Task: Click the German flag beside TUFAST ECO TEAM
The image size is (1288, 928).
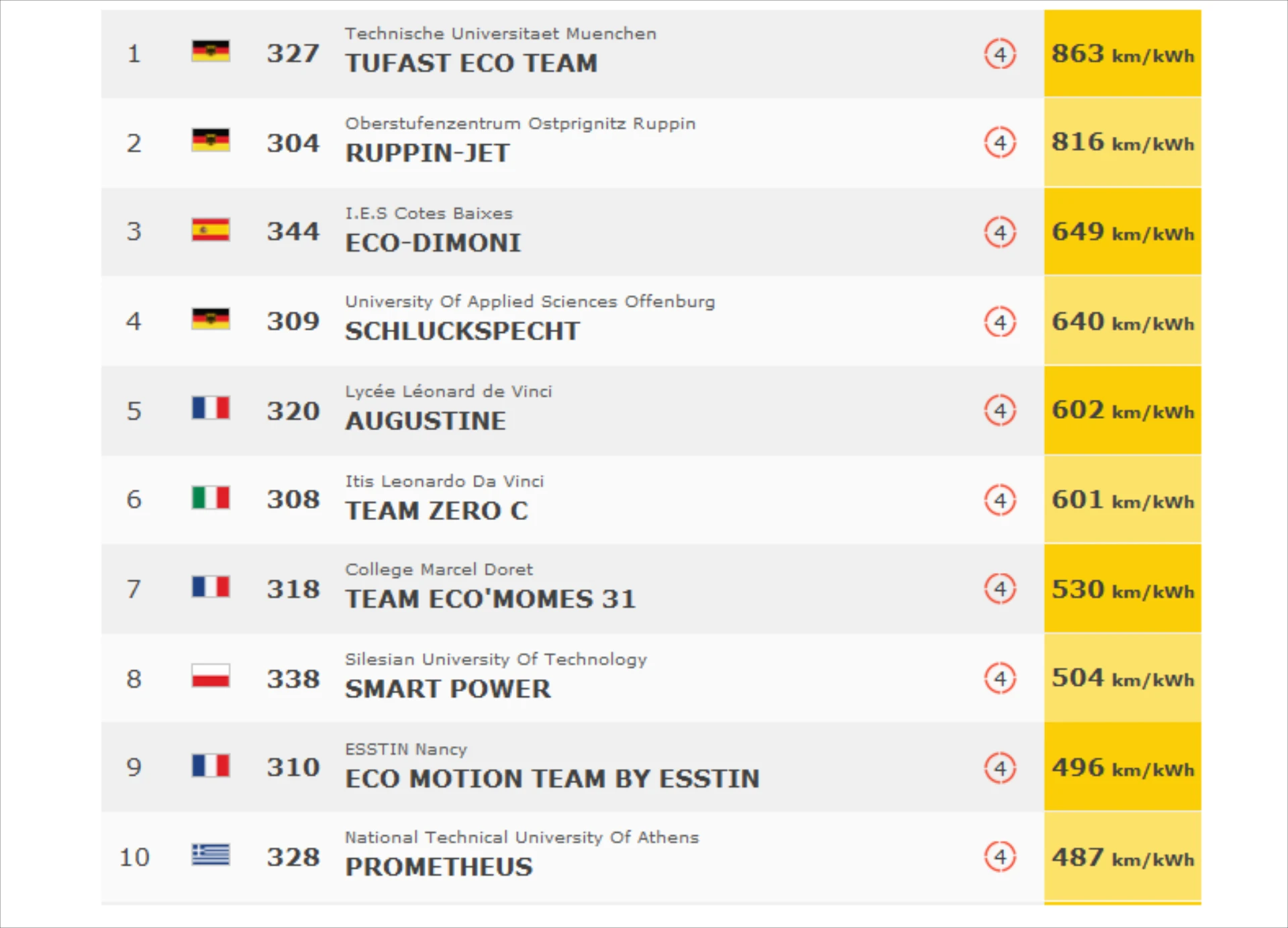Action: [x=211, y=51]
